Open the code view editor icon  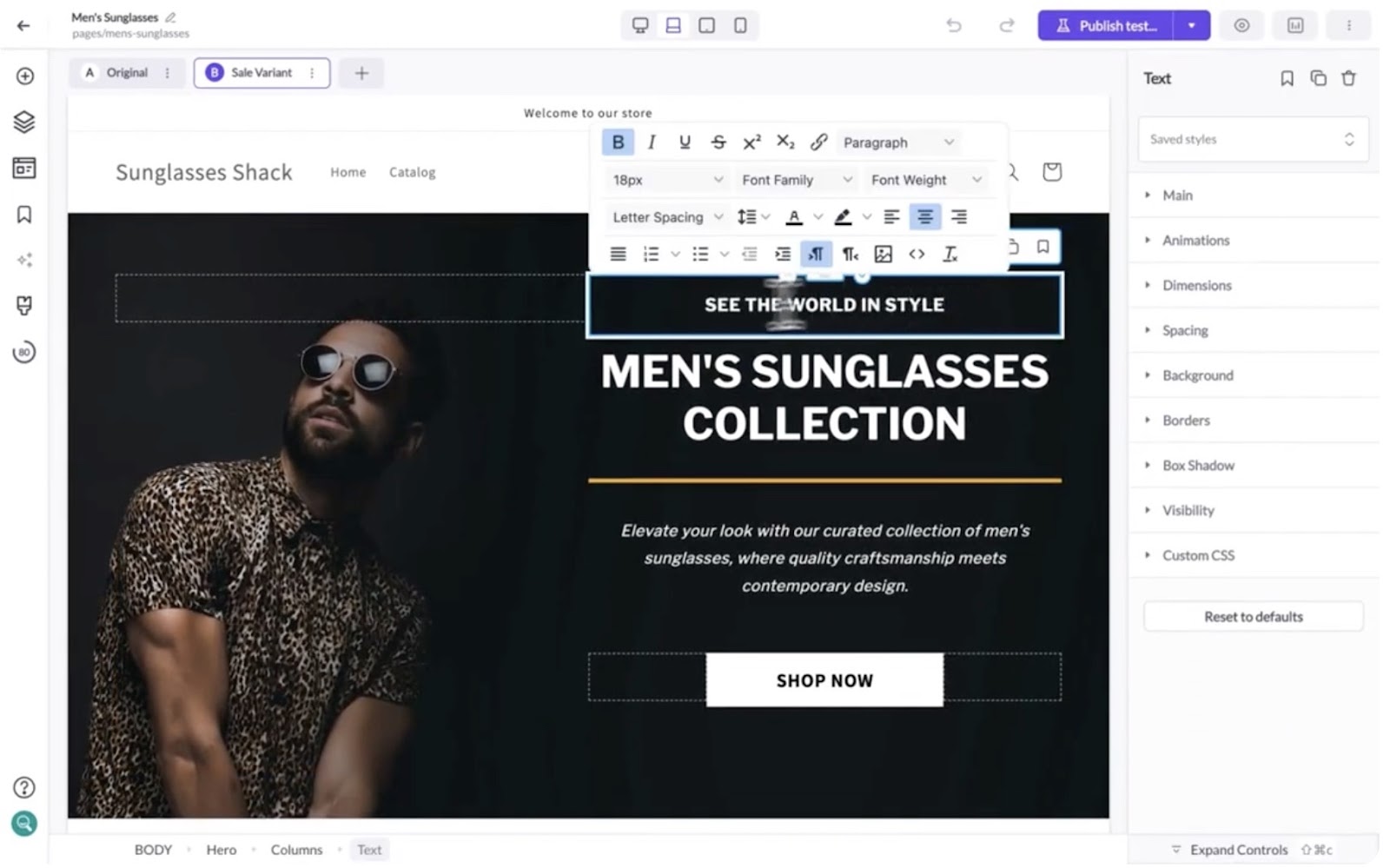click(x=917, y=254)
